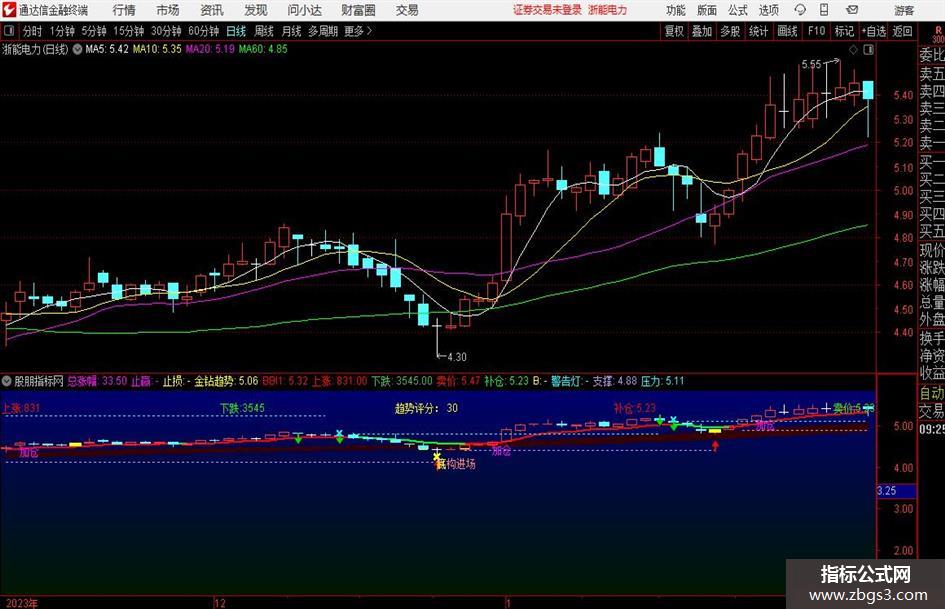Open the mail envelope icon
This screenshot has height=609, width=945.
point(852,10)
